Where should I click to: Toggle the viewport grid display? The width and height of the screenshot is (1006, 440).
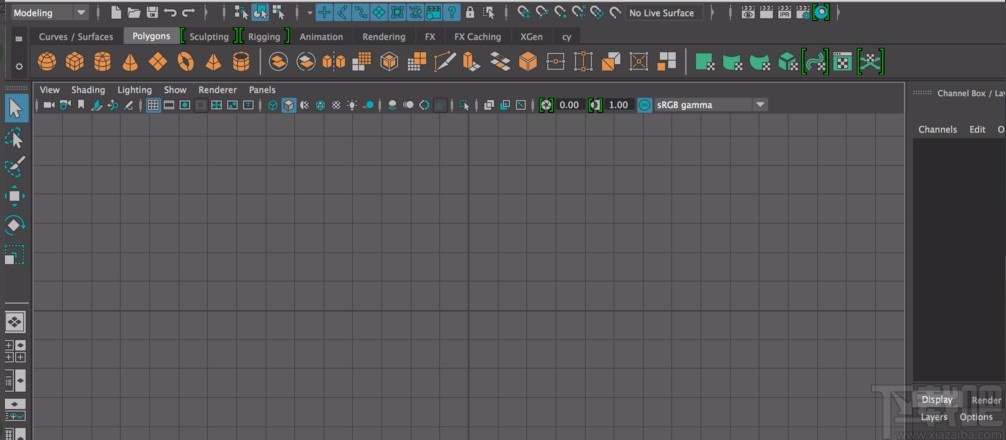coord(153,105)
